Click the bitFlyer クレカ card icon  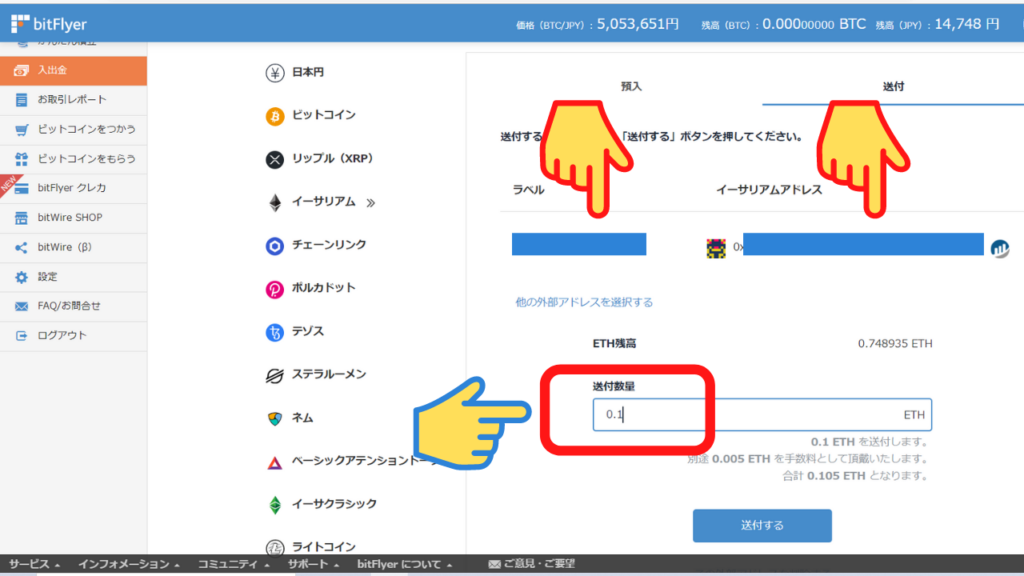click(x=22, y=188)
